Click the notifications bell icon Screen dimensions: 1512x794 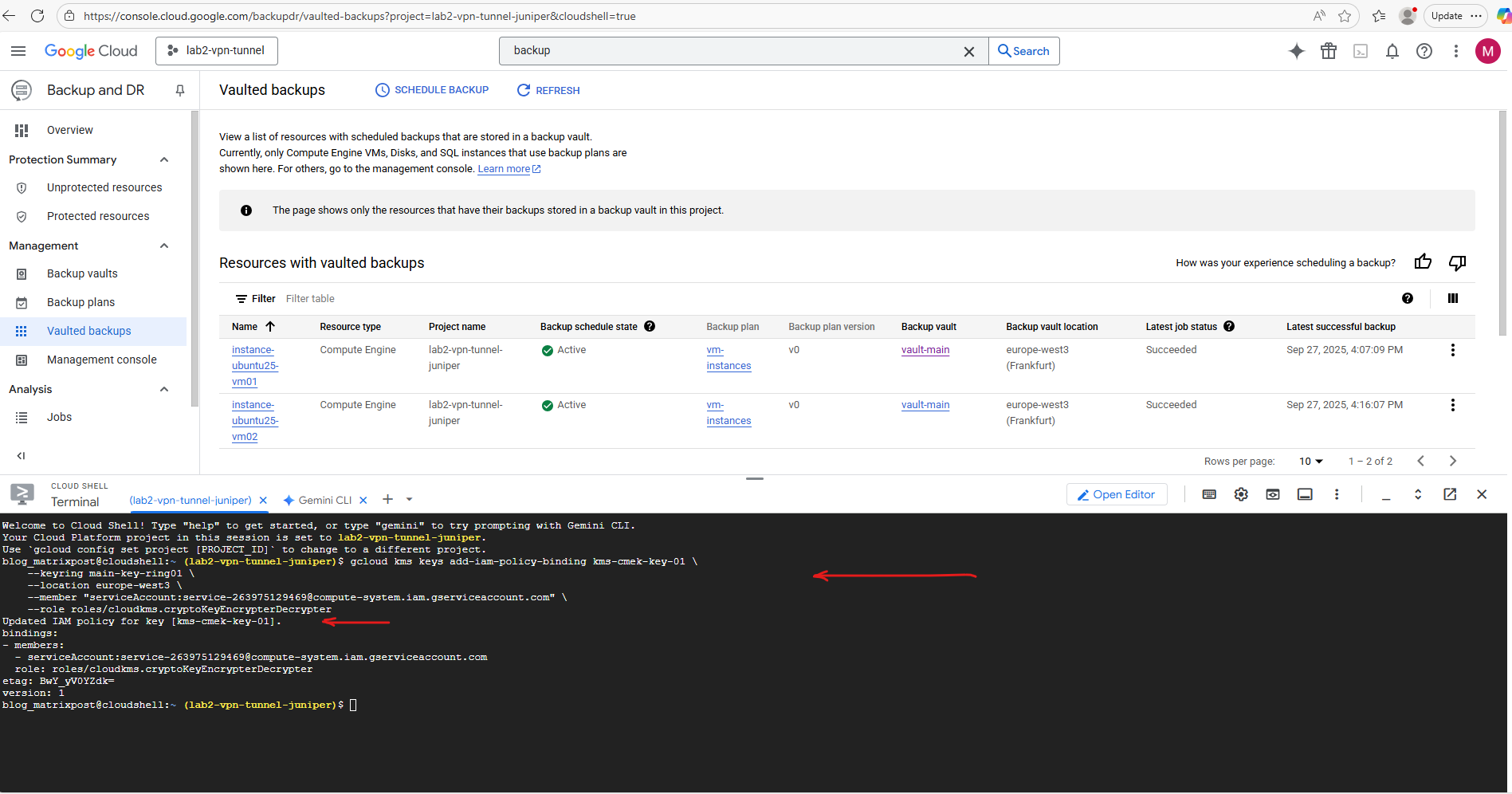tap(1392, 51)
